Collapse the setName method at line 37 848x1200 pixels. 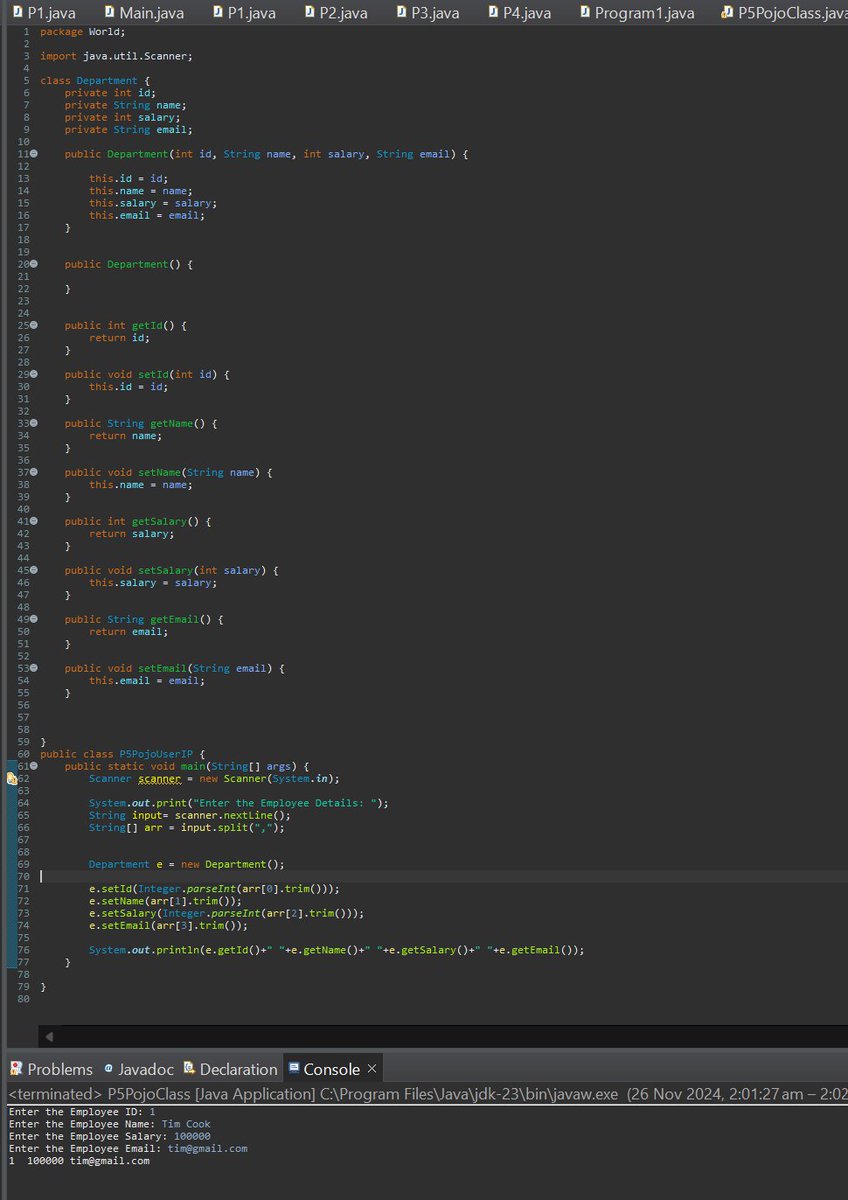34,472
